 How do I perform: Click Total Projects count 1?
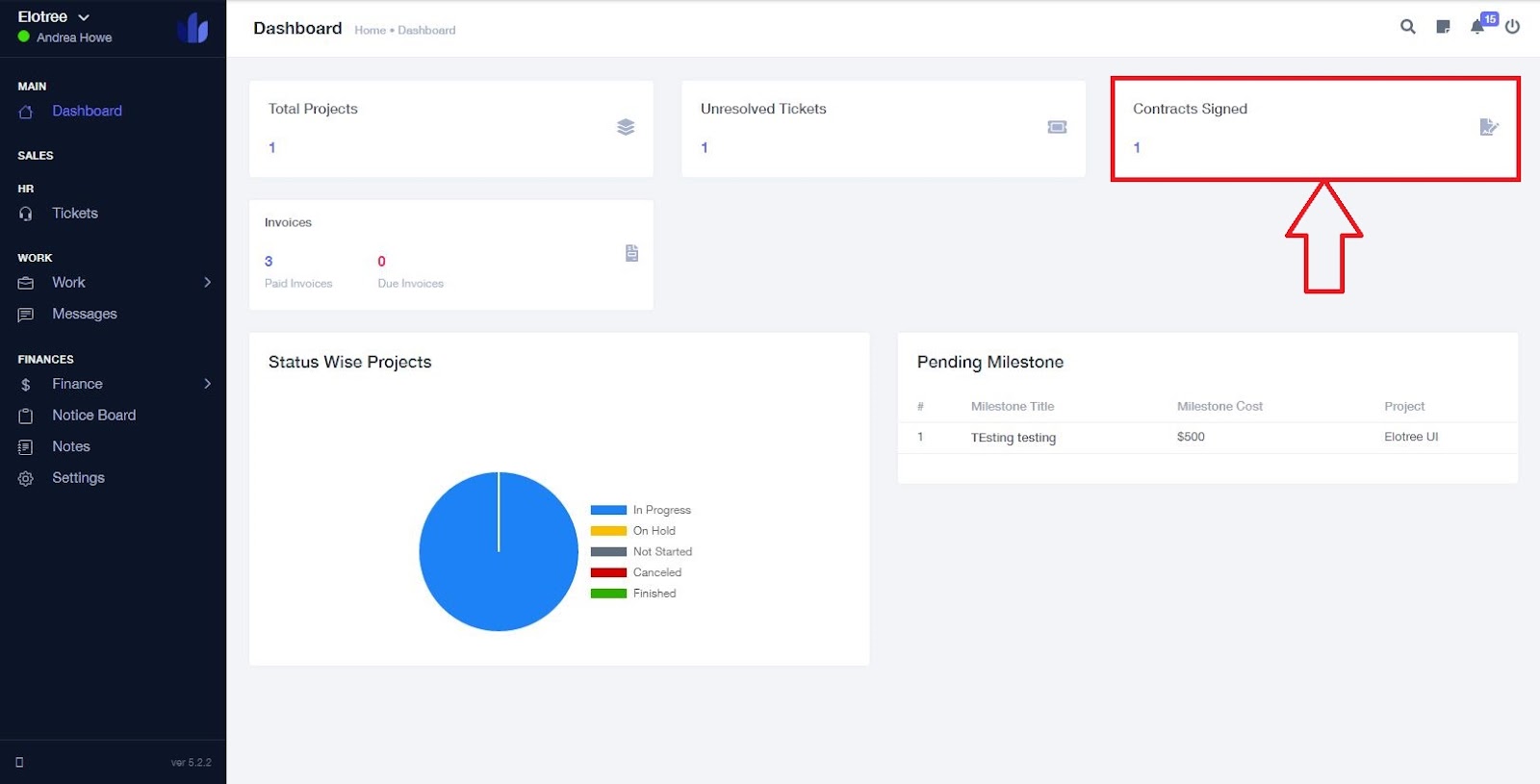point(272,148)
